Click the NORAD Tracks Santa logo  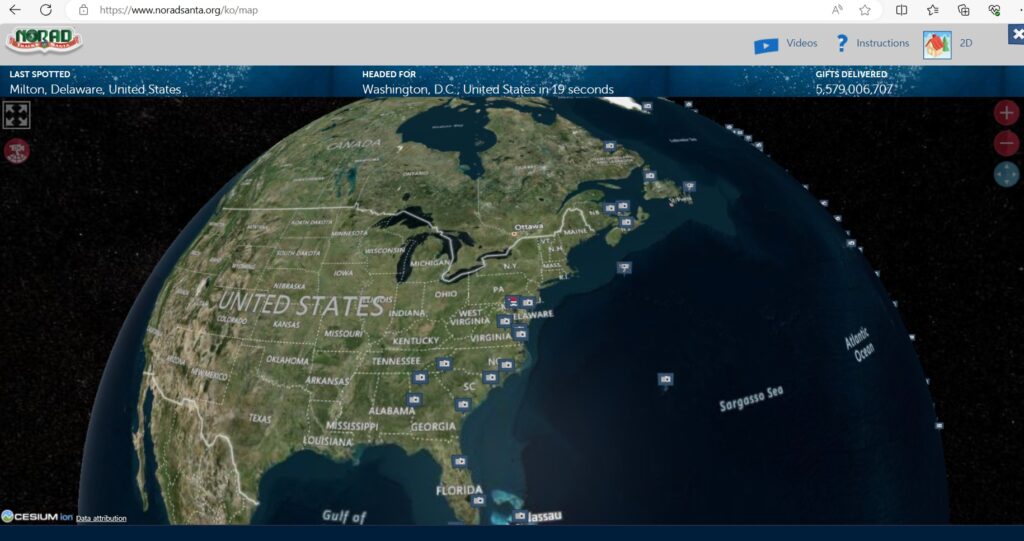coord(44,41)
